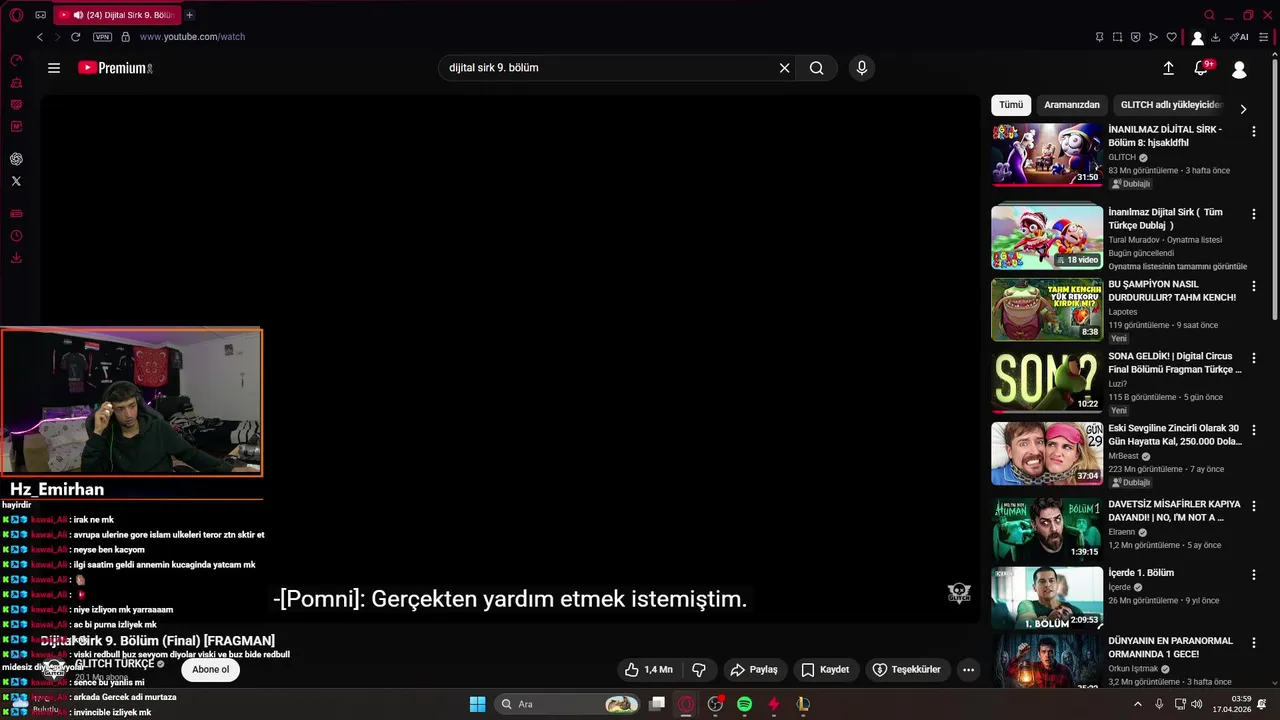Open downloads icon in Opera sidebar
Screen dimensions: 1280x720
click(x=16, y=258)
